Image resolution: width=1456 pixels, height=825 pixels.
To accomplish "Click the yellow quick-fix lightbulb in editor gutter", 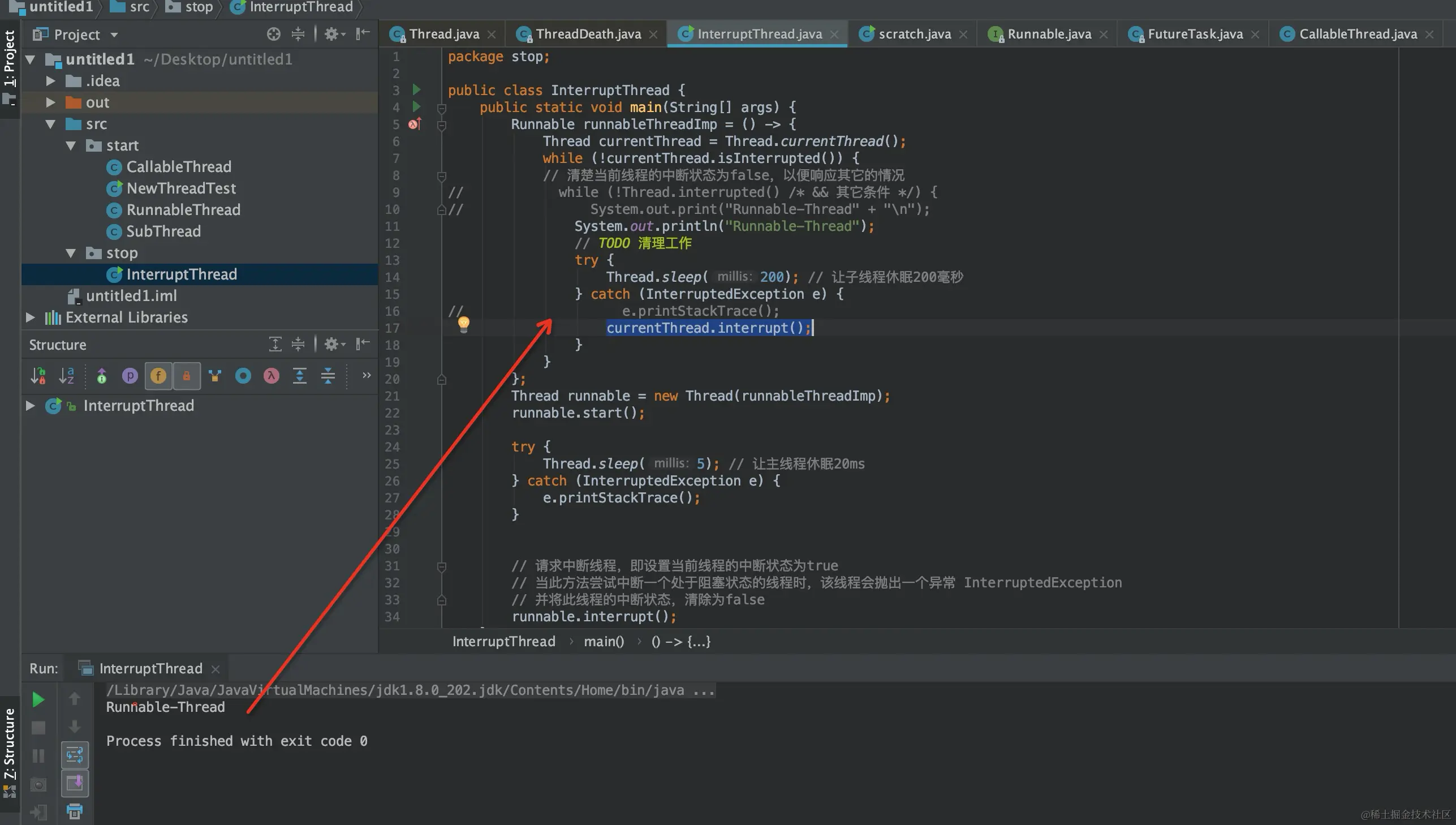I will (463, 324).
